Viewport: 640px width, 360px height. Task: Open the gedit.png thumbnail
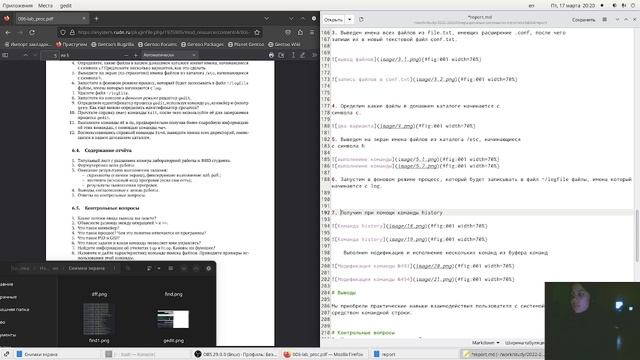tap(173, 319)
